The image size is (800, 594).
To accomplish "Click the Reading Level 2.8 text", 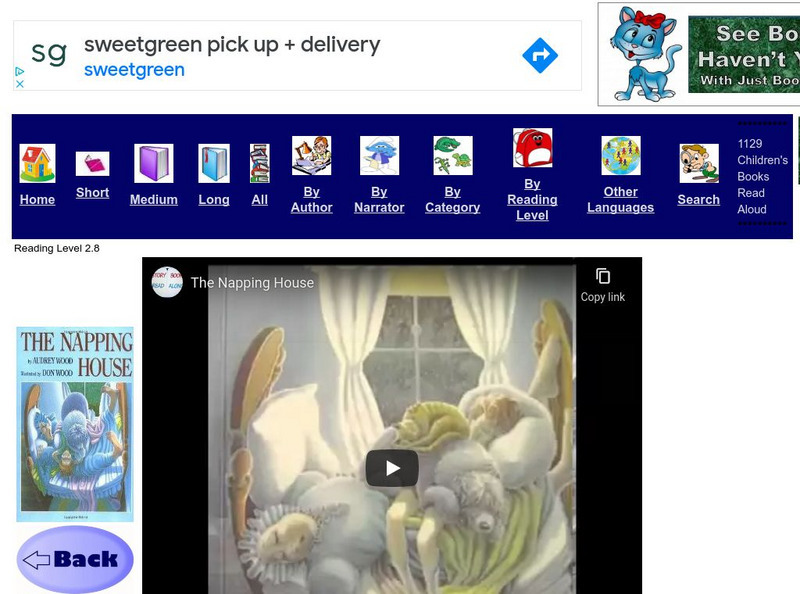I will tap(57, 249).
